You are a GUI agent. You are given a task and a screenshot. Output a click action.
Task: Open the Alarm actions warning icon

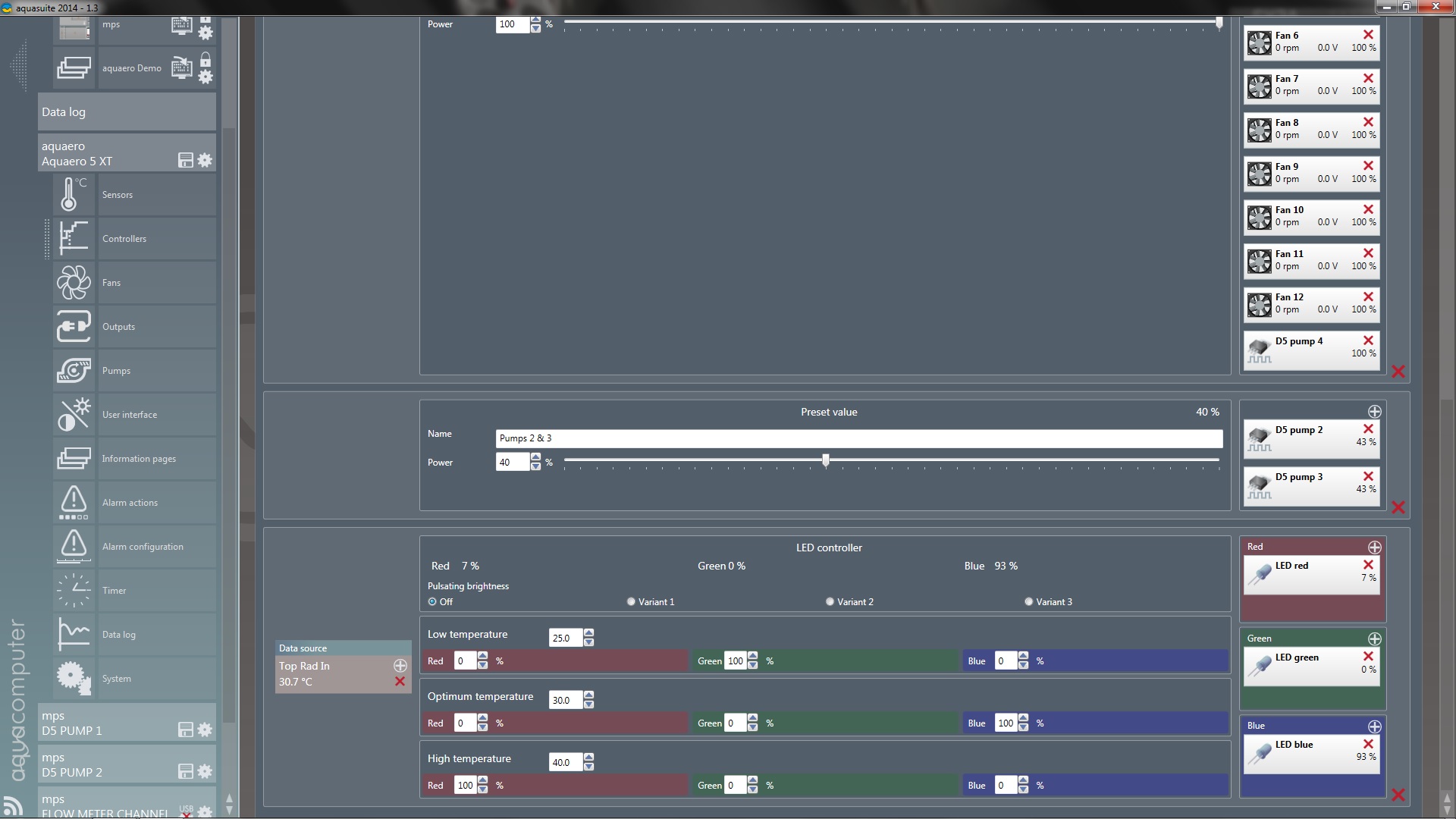(x=74, y=503)
